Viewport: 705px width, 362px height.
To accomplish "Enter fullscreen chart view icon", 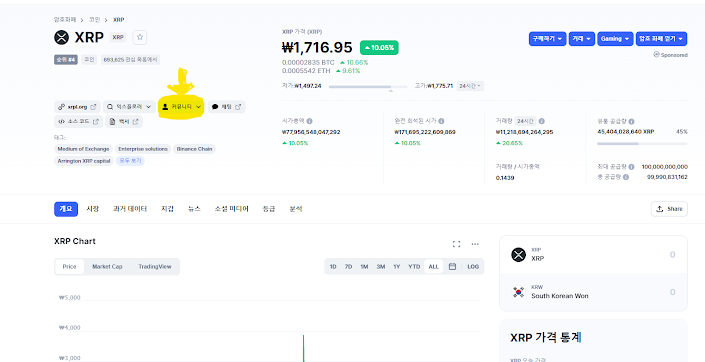I will (x=456, y=244).
